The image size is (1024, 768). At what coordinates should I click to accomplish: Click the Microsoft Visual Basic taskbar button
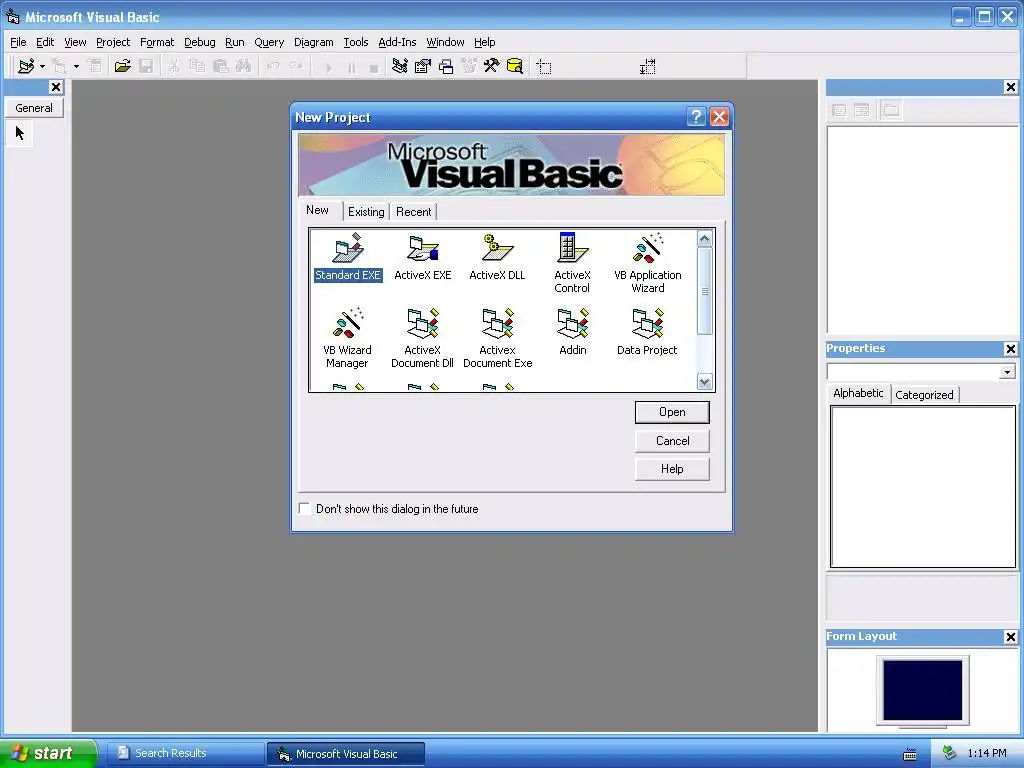click(x=346, y=754)
